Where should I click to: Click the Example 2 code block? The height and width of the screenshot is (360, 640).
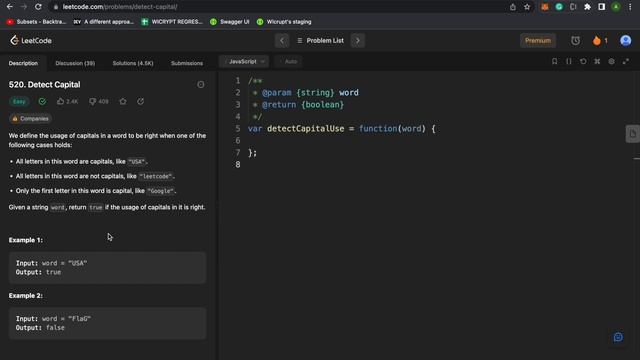click(107, 323)
